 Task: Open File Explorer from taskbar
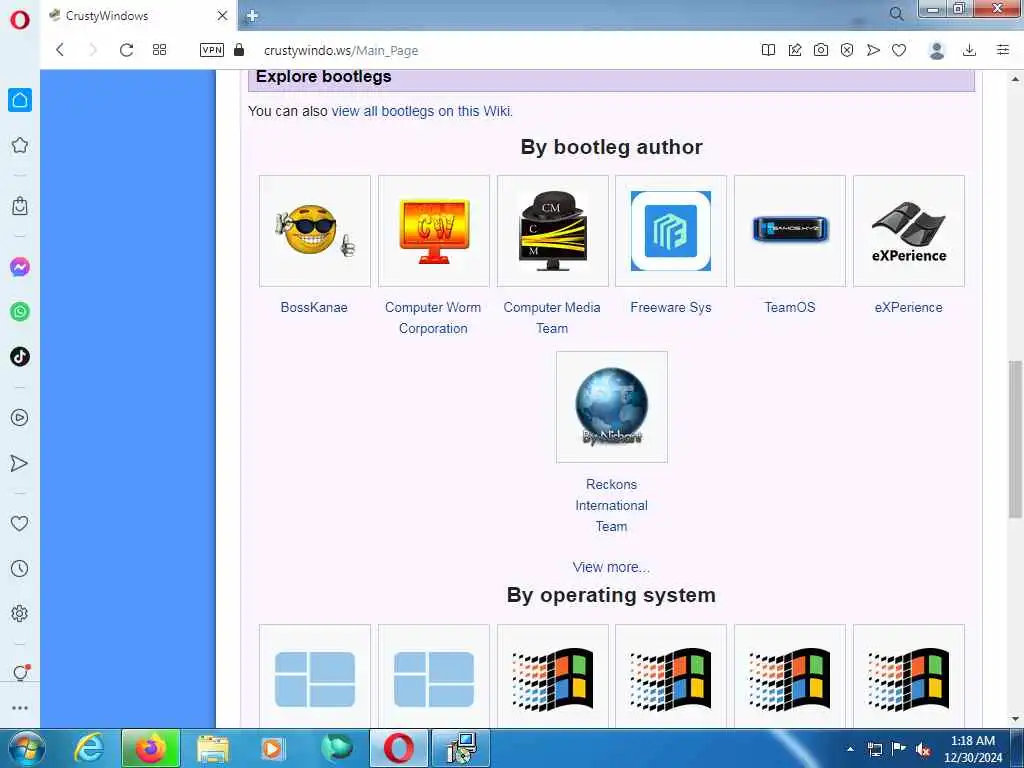coord(213,748)
